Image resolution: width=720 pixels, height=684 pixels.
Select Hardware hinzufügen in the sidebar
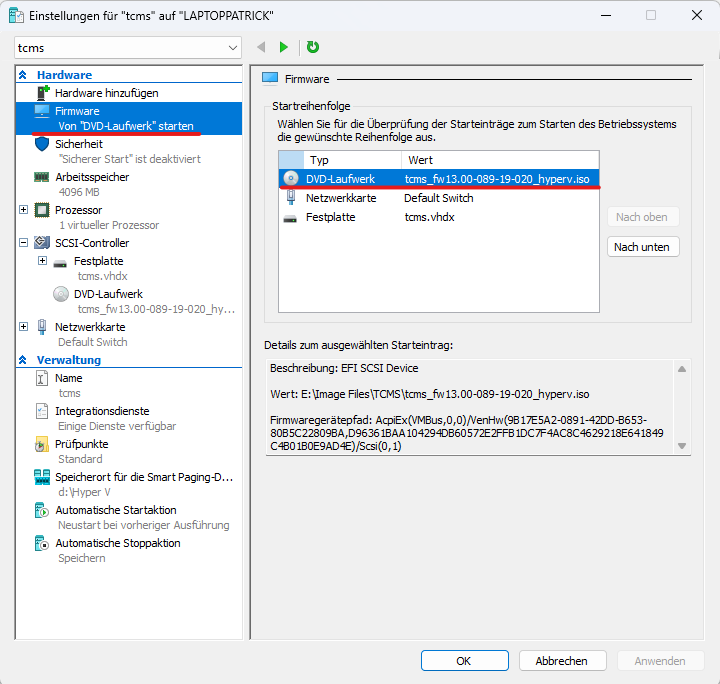(x=106, y=93)
